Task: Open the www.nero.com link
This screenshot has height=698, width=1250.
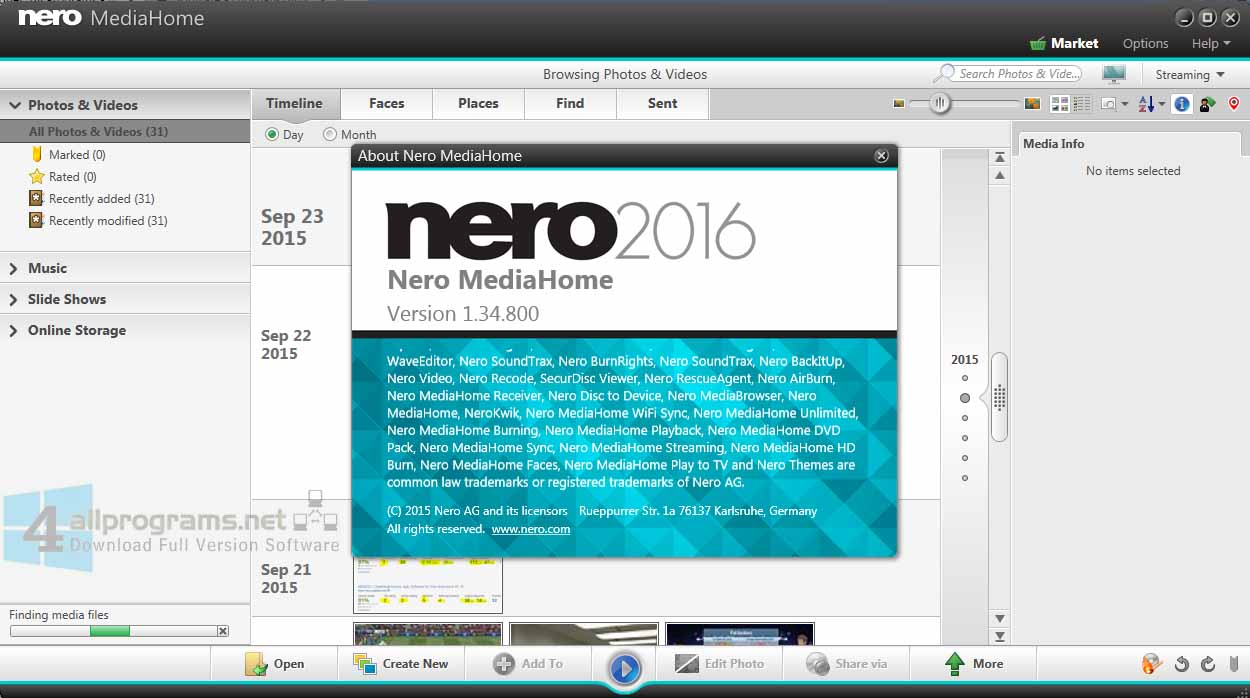Action: pos(531,529)
